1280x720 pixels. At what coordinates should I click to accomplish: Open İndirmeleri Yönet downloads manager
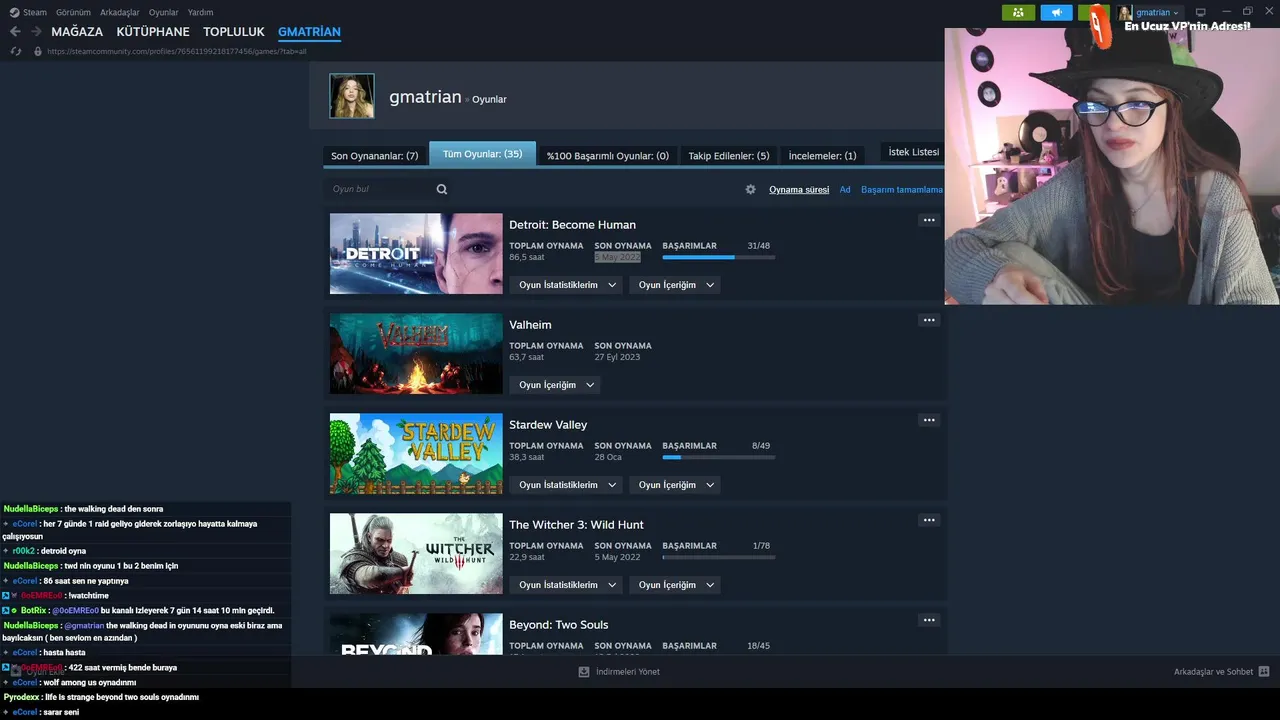pos(628,672)
